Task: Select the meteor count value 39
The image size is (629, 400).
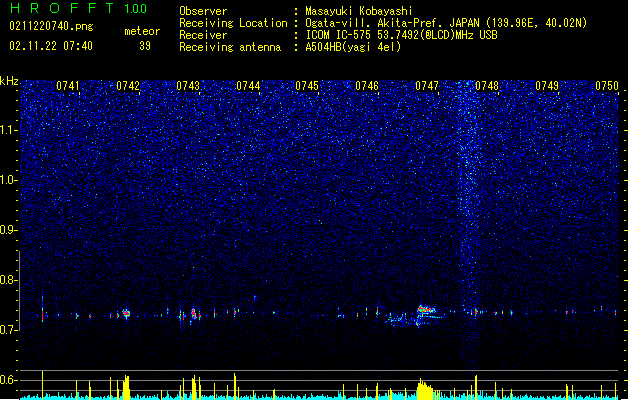Action: pyautogui.click(x=145, y=46)
